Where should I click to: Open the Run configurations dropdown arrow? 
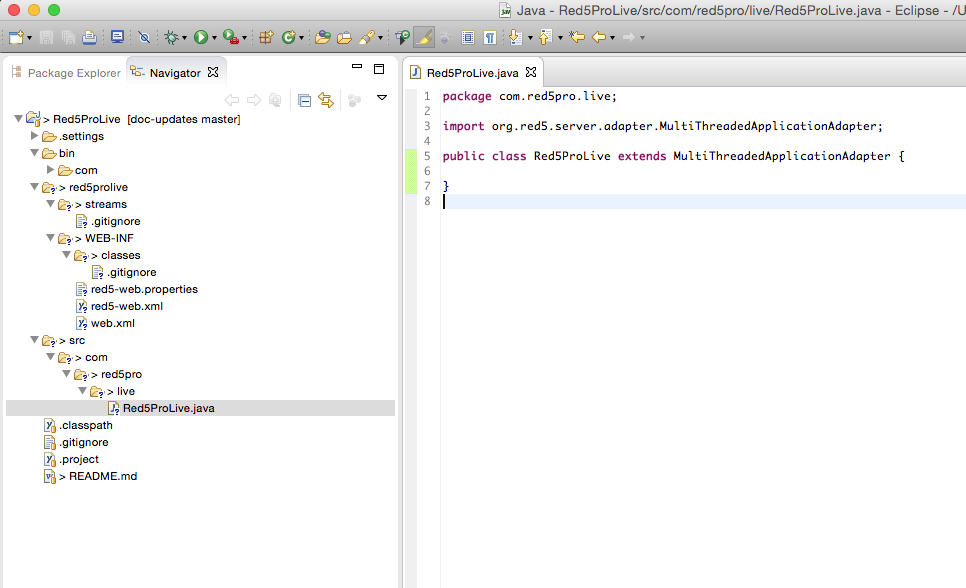(x=214, y=38)
